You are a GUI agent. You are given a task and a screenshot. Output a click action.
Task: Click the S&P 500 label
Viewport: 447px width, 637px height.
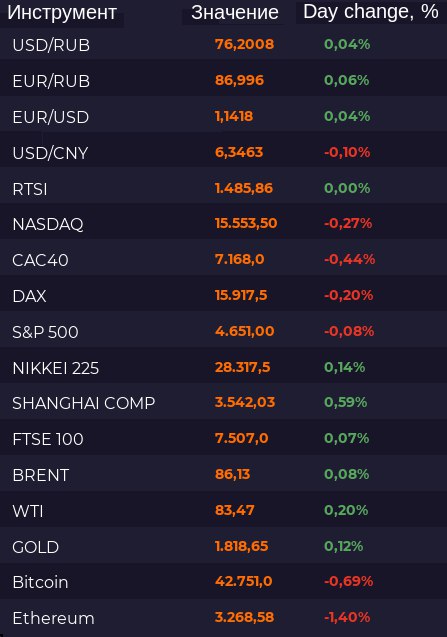(45, 332)
